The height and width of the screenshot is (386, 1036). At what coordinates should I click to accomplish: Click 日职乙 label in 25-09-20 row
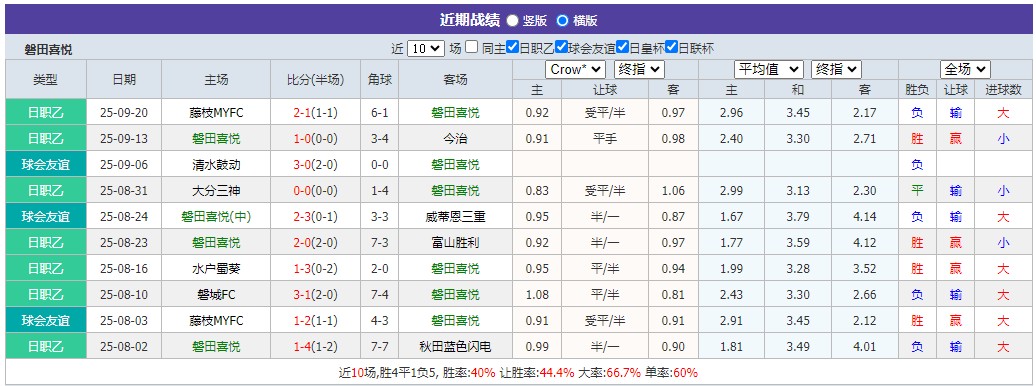[46, 113]
